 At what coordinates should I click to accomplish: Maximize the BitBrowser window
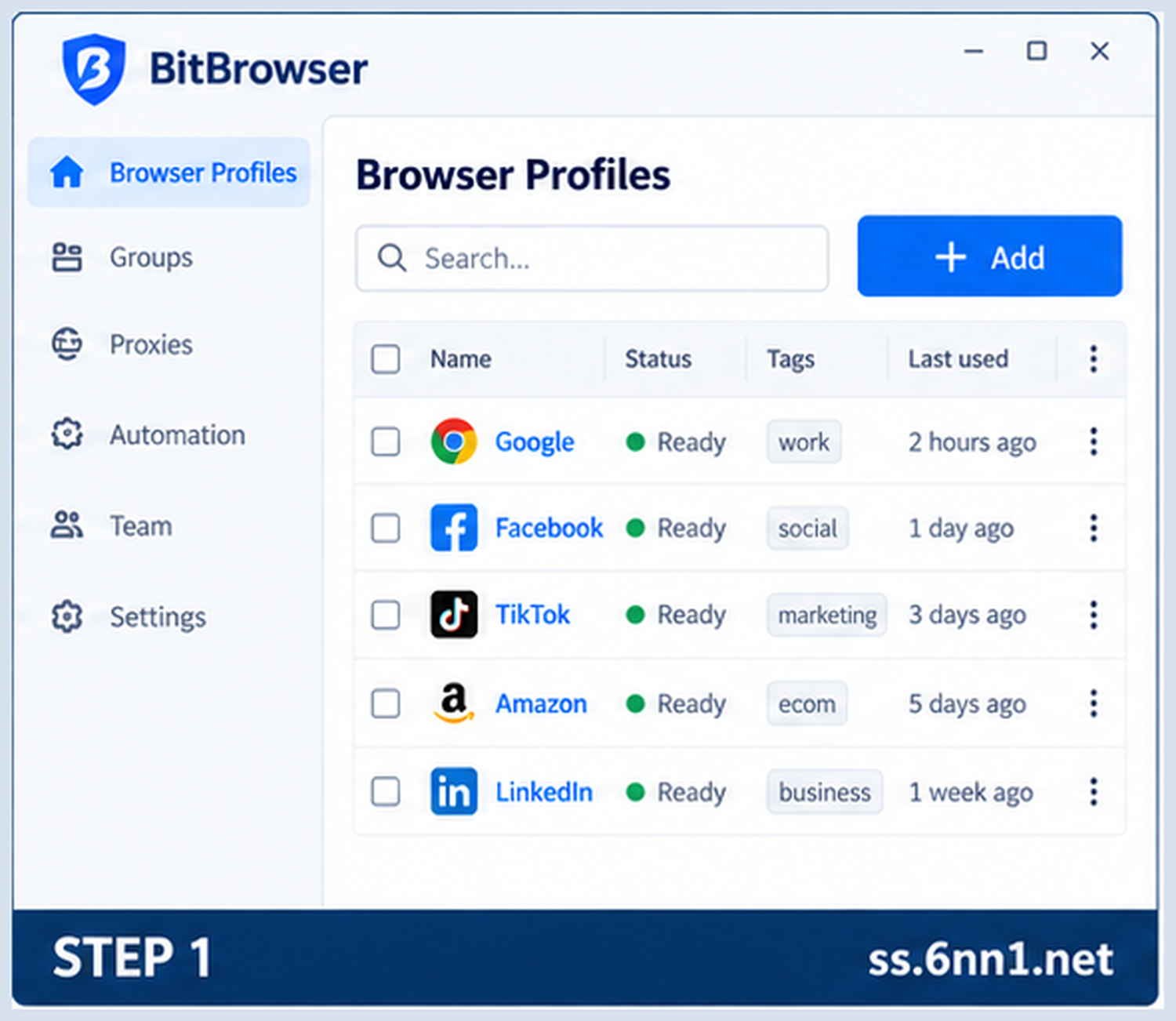click(x=1036, y=51)
